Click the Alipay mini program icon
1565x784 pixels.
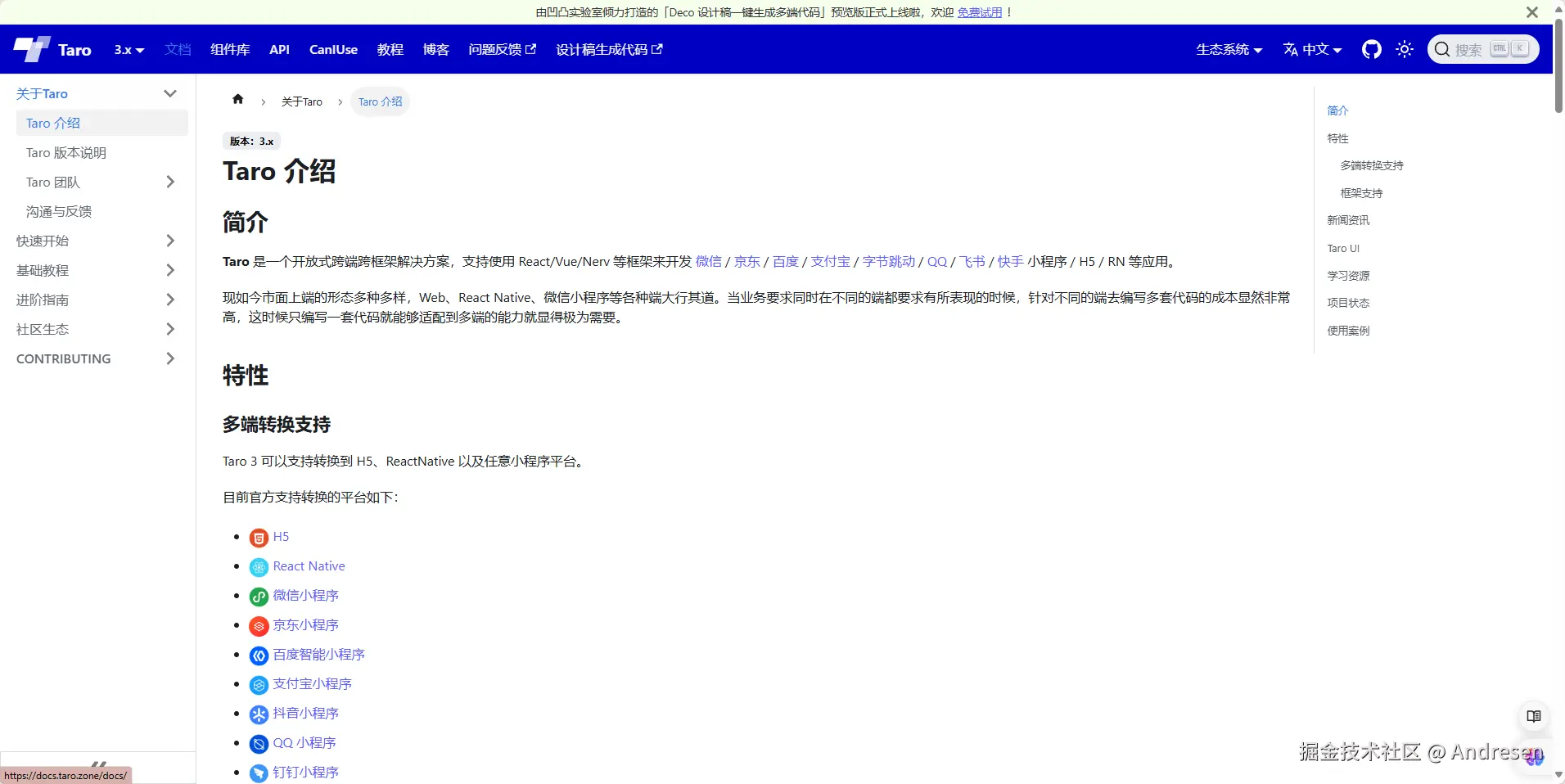coord(259,685)
